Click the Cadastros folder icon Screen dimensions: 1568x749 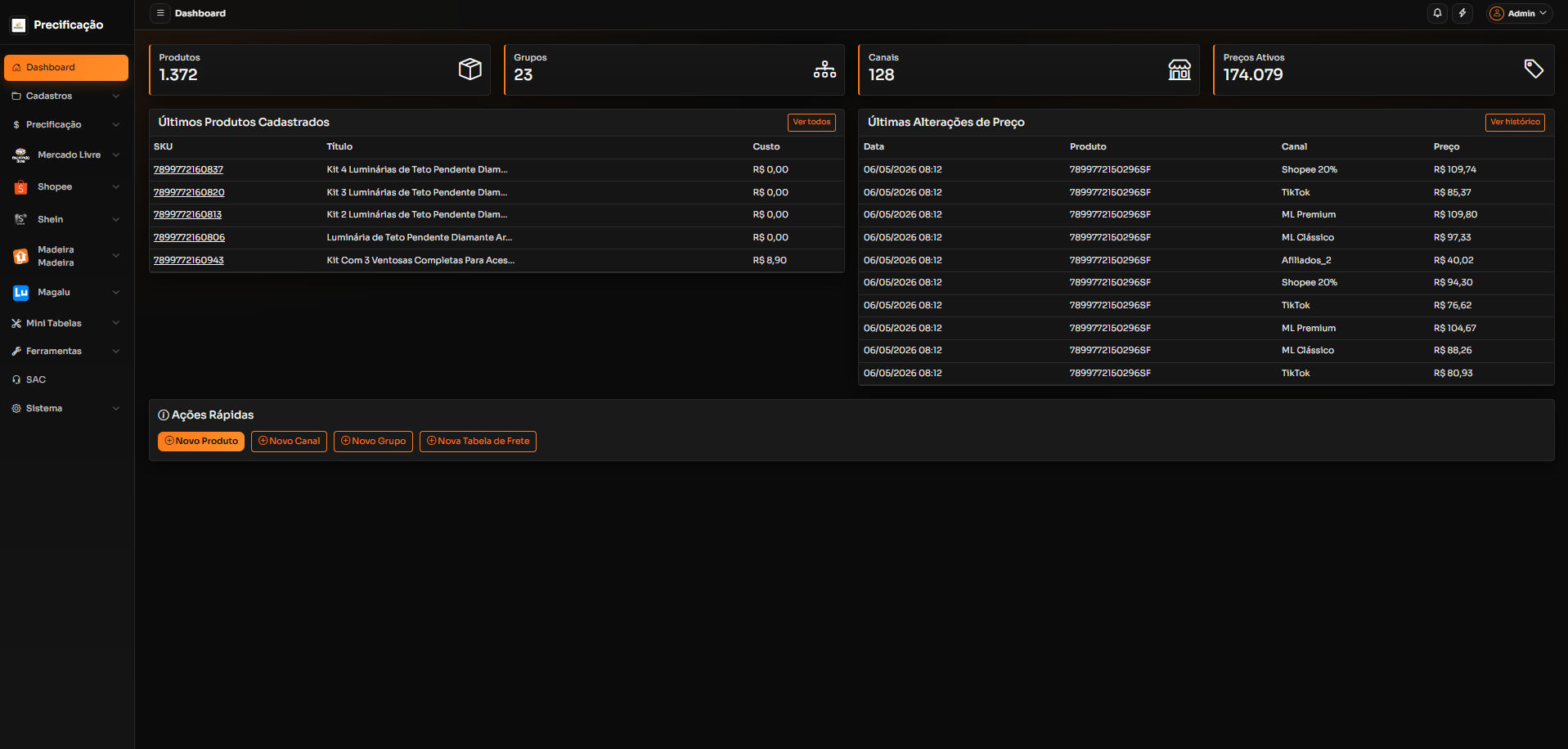[x=16, y=96]
